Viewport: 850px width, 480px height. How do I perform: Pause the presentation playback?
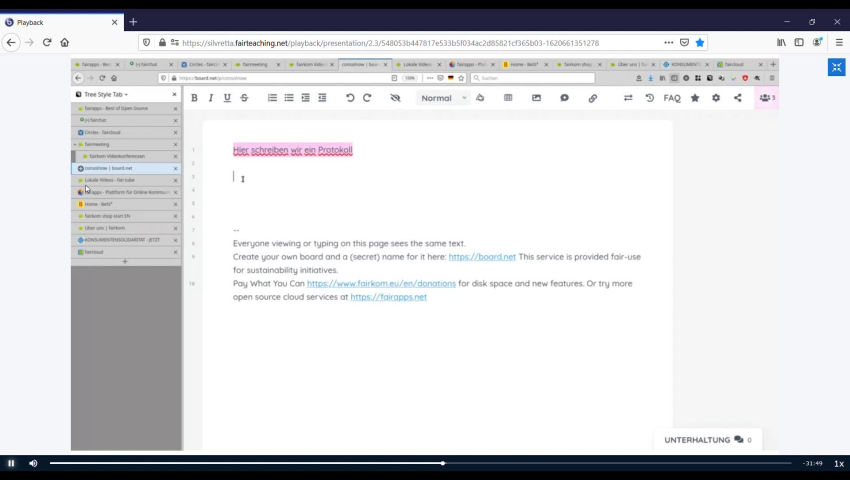coord(11,463)
